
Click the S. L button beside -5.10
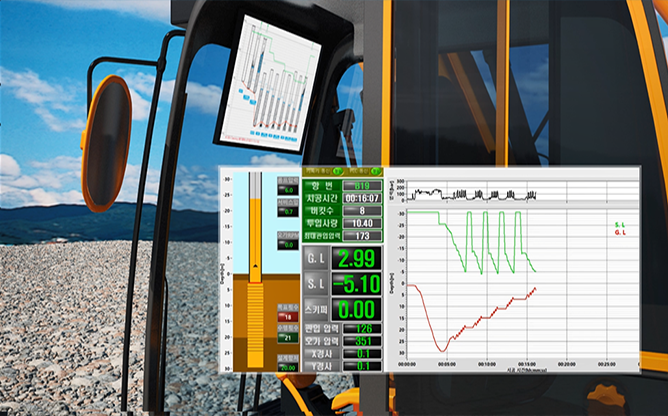[316, 284]
